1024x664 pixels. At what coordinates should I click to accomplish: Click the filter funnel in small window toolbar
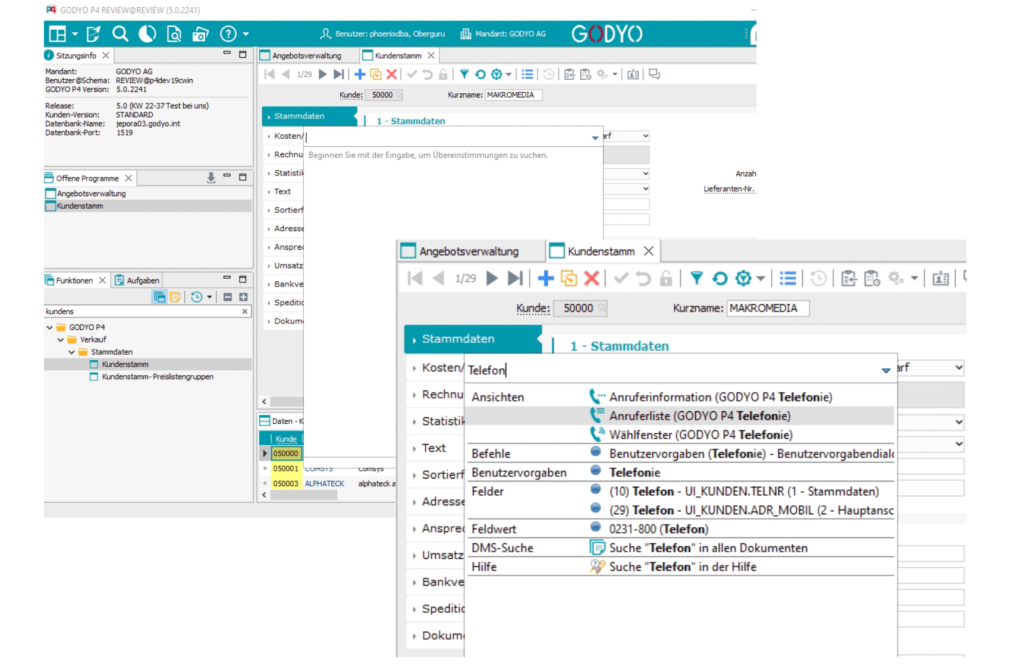pos(464,74)
